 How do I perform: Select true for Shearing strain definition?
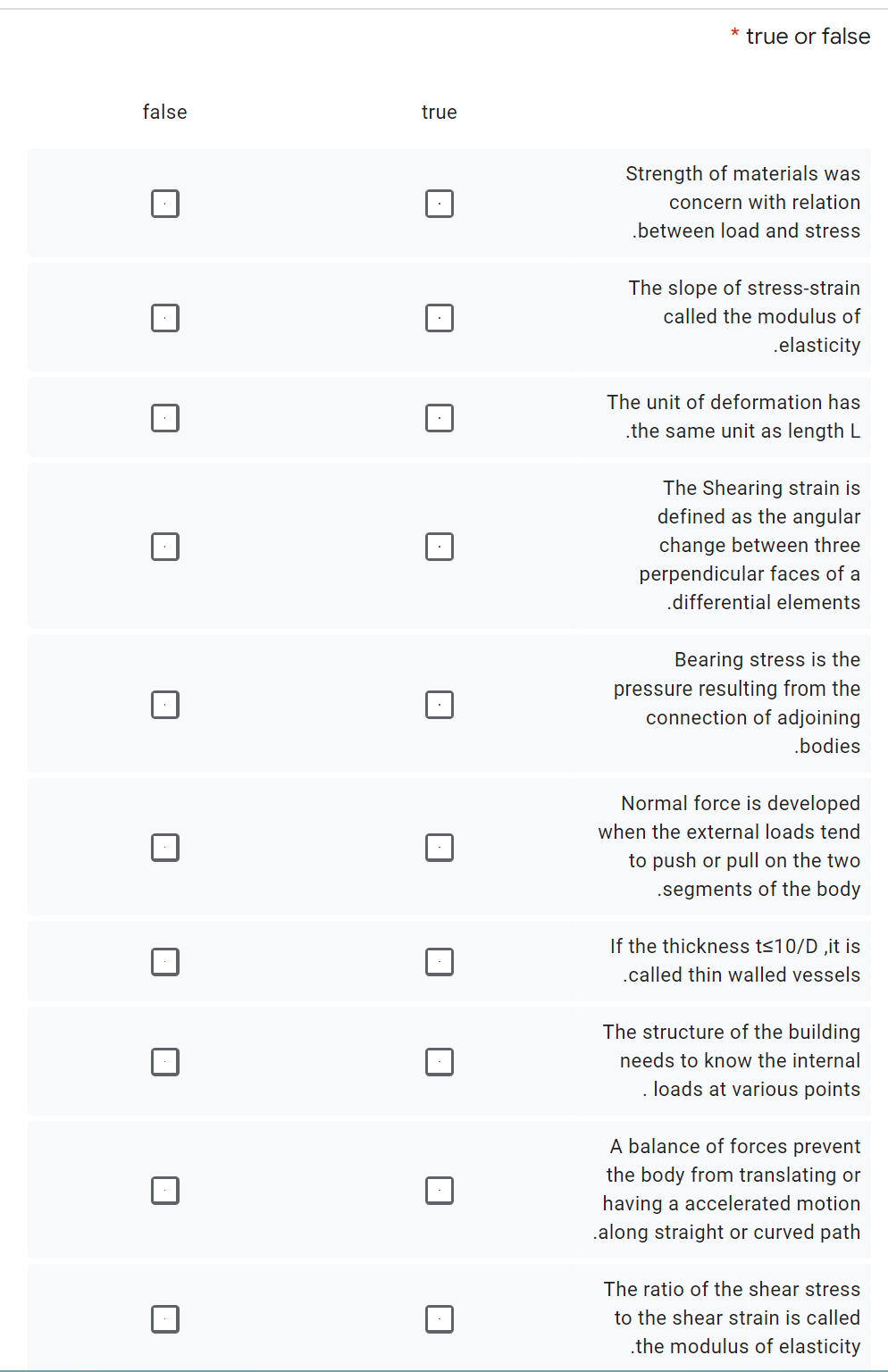coord(440,547)
